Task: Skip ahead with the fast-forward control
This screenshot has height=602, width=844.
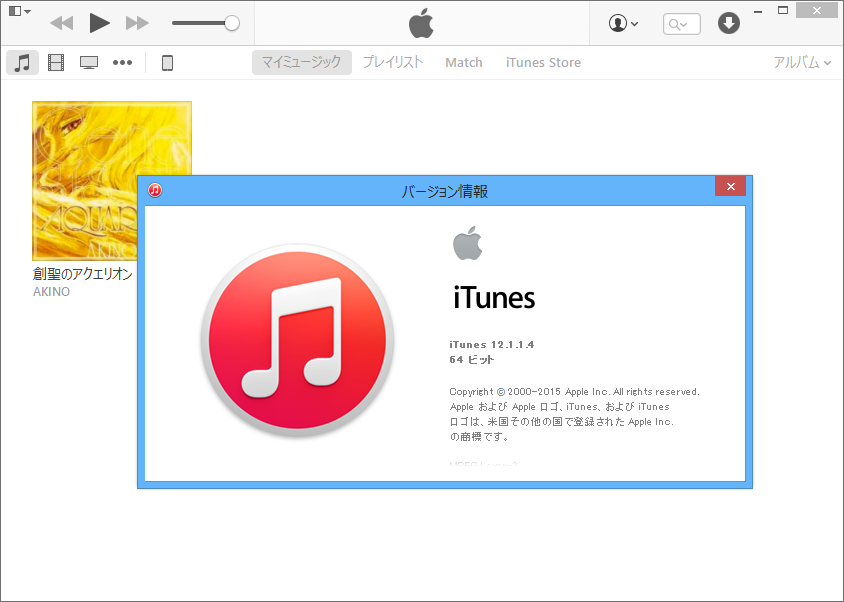Action: coord(136,22)
